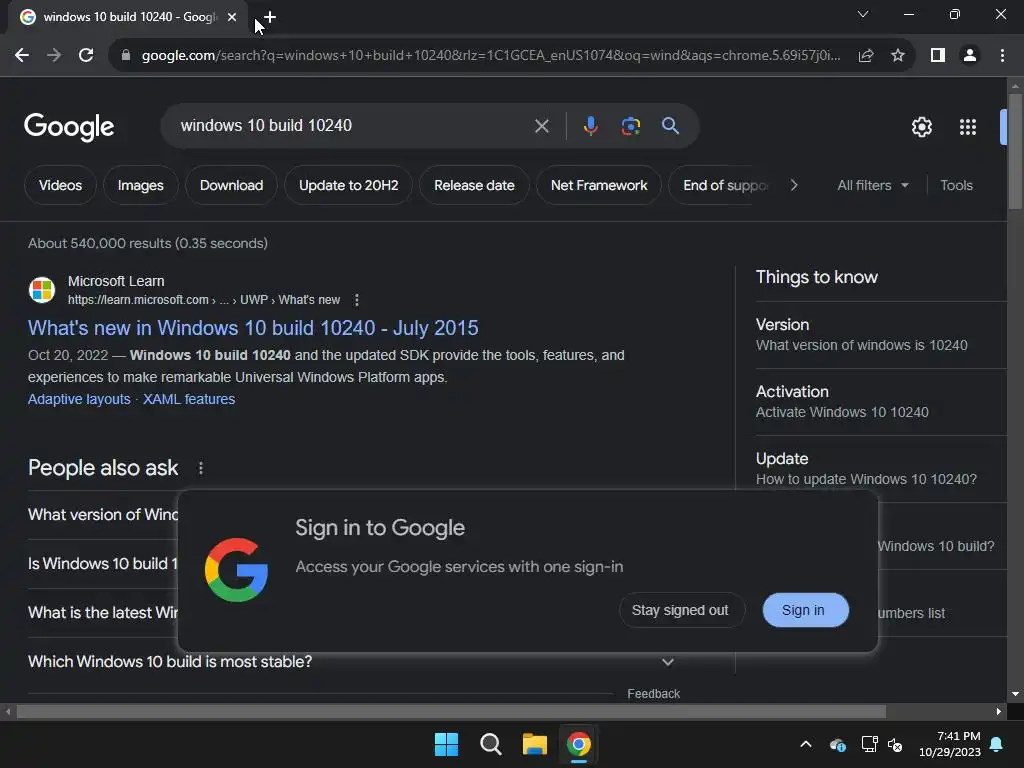Search by image with Google Lens

[630, 125]
